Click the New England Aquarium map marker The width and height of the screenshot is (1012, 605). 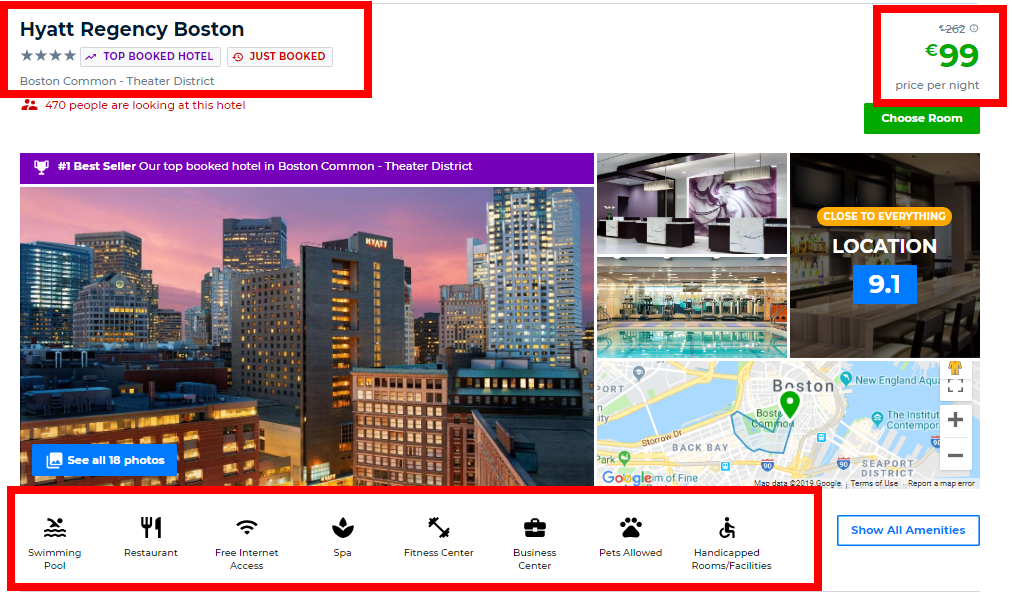846,379
